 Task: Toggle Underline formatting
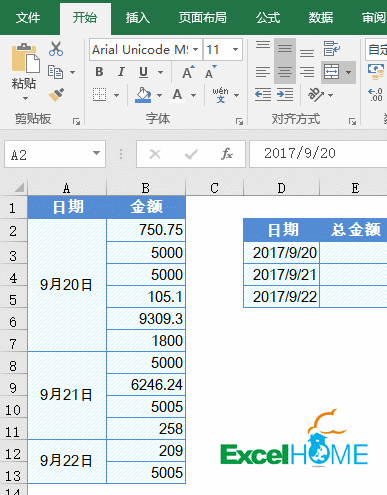click(143, 72)
